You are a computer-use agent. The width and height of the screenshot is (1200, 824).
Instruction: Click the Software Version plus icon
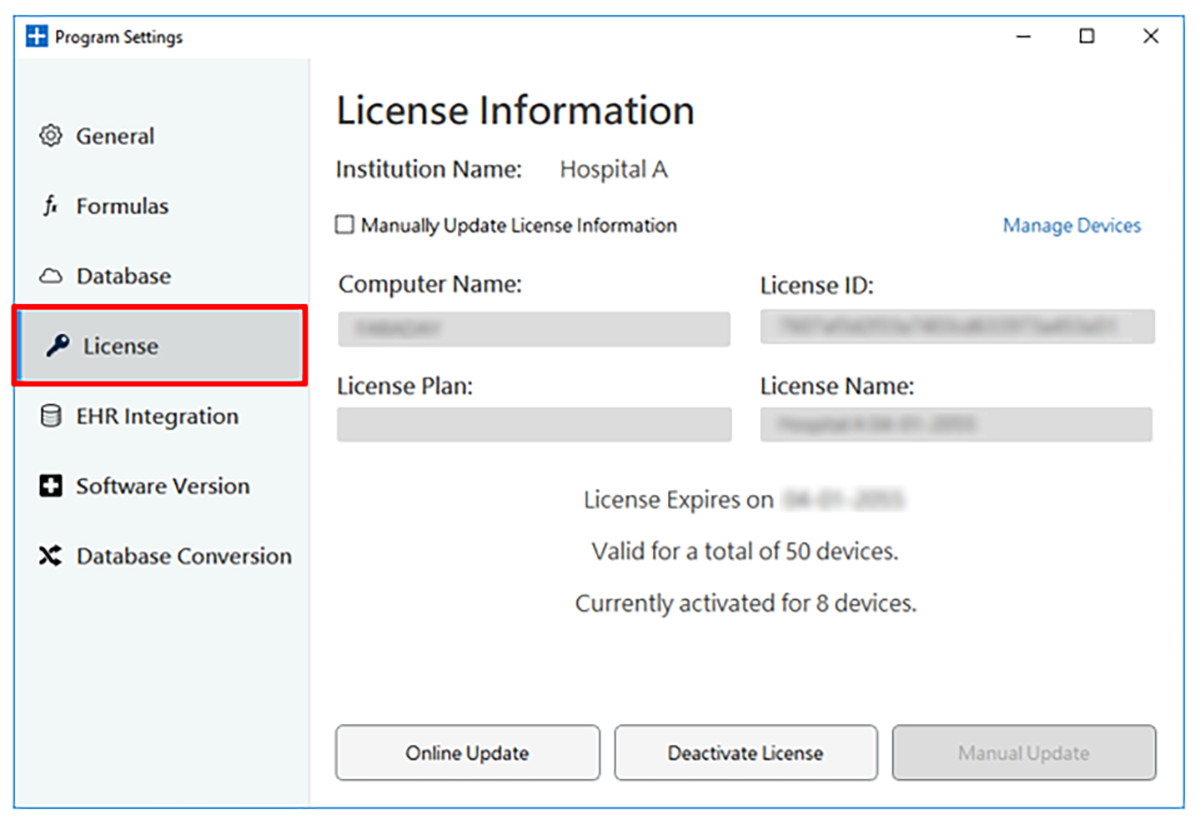50,487
